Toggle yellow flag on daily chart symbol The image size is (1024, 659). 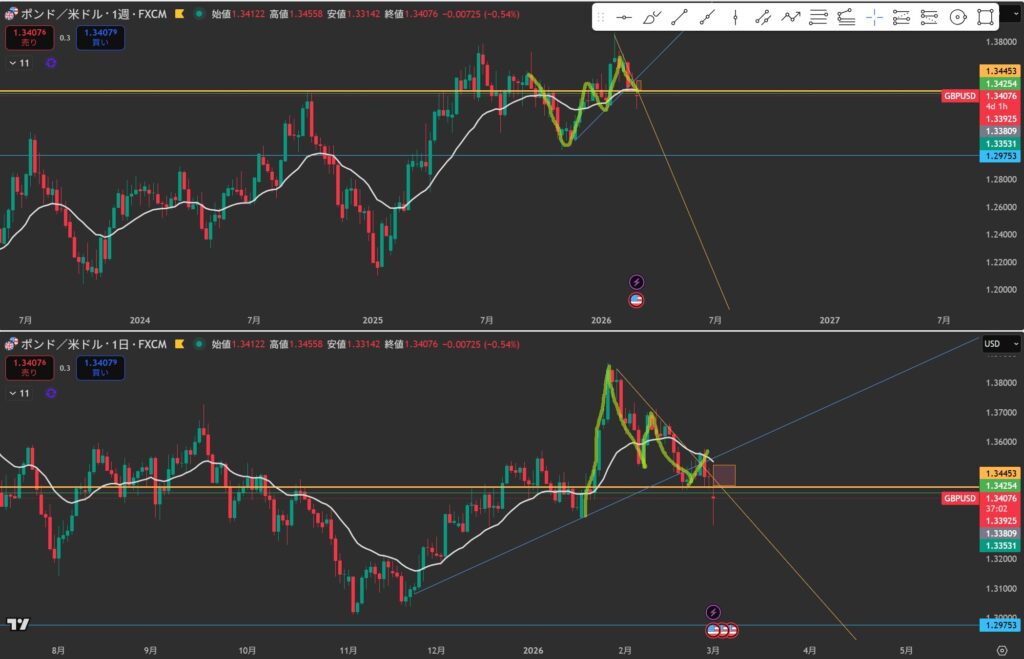[178, 344]
